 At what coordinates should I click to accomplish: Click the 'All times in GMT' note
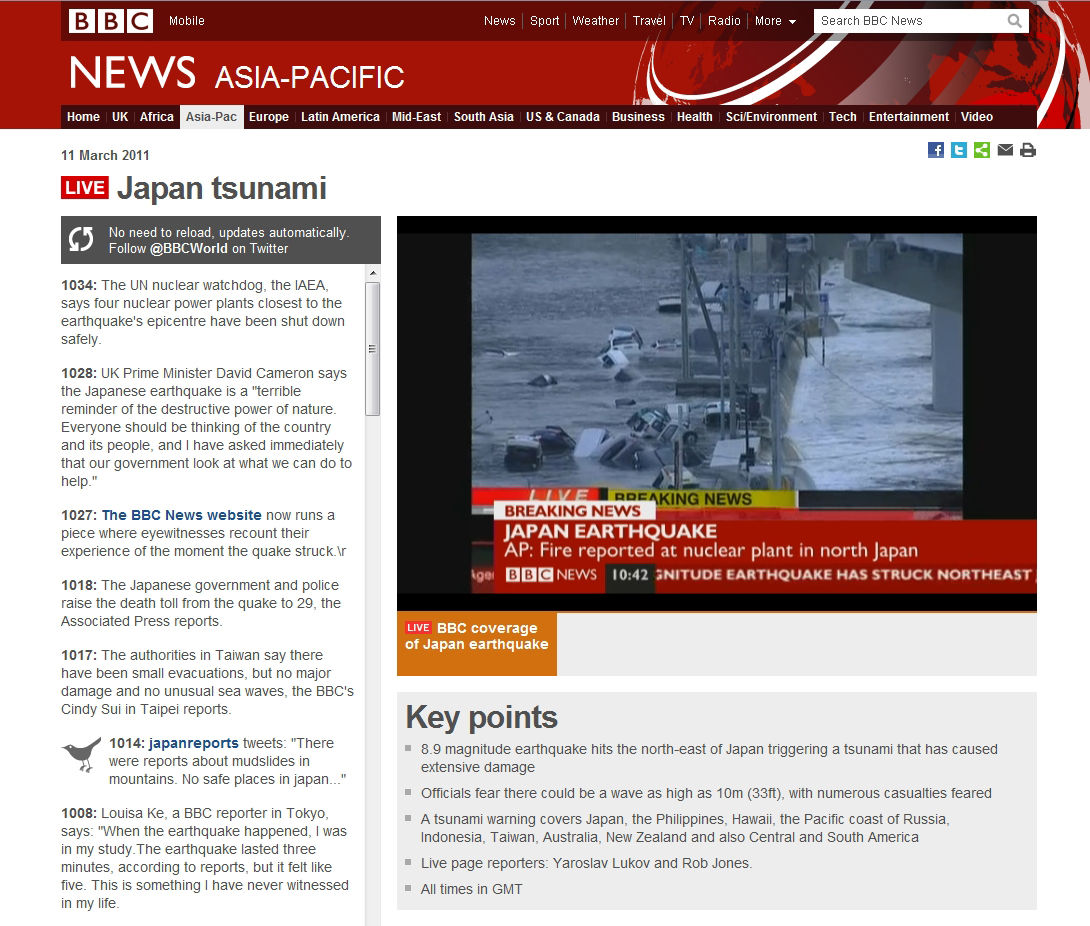click(x=471, y=889)
